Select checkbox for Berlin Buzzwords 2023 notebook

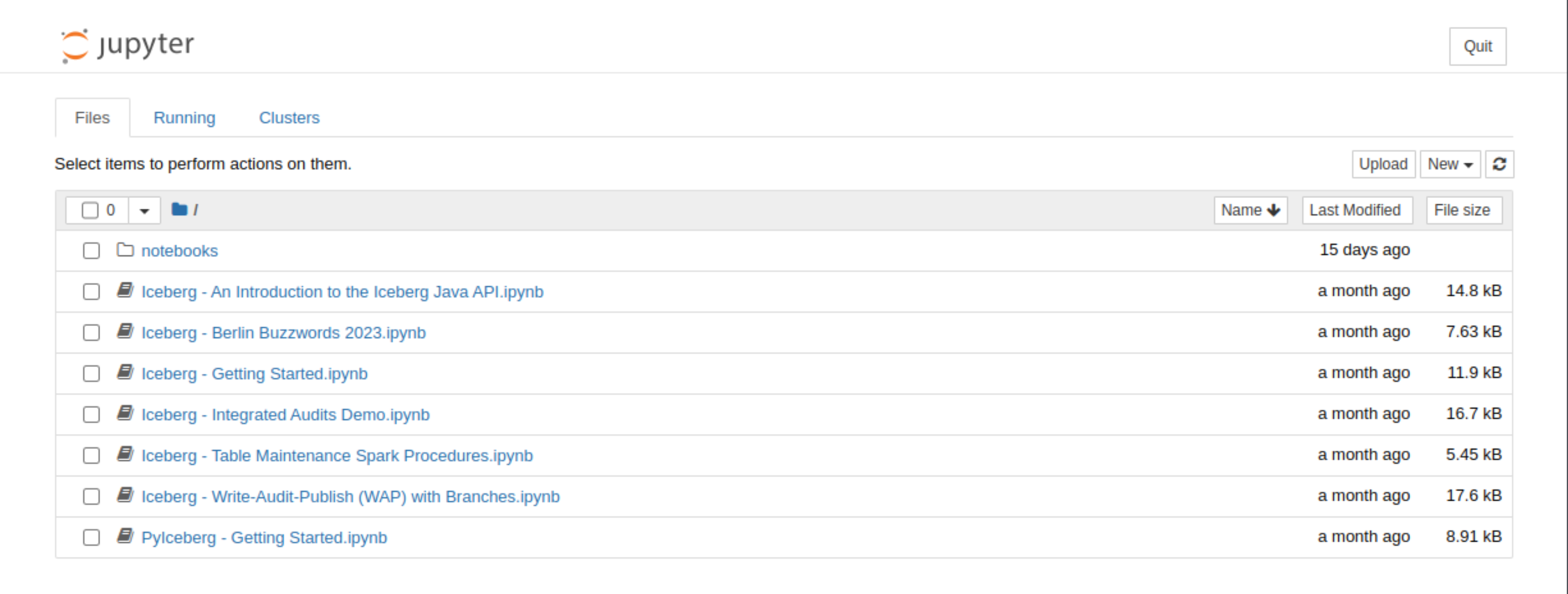92,333
